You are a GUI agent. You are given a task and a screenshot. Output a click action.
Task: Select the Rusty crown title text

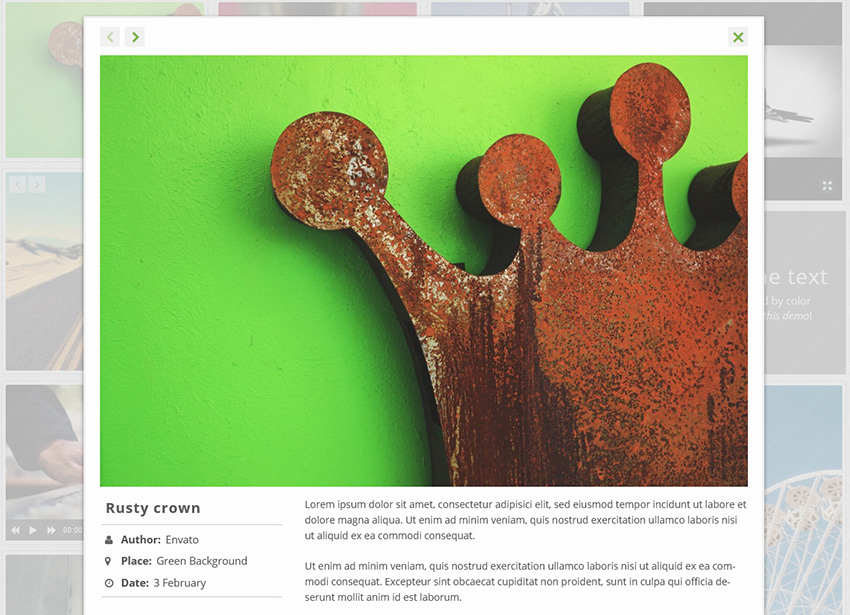(152, 507)
